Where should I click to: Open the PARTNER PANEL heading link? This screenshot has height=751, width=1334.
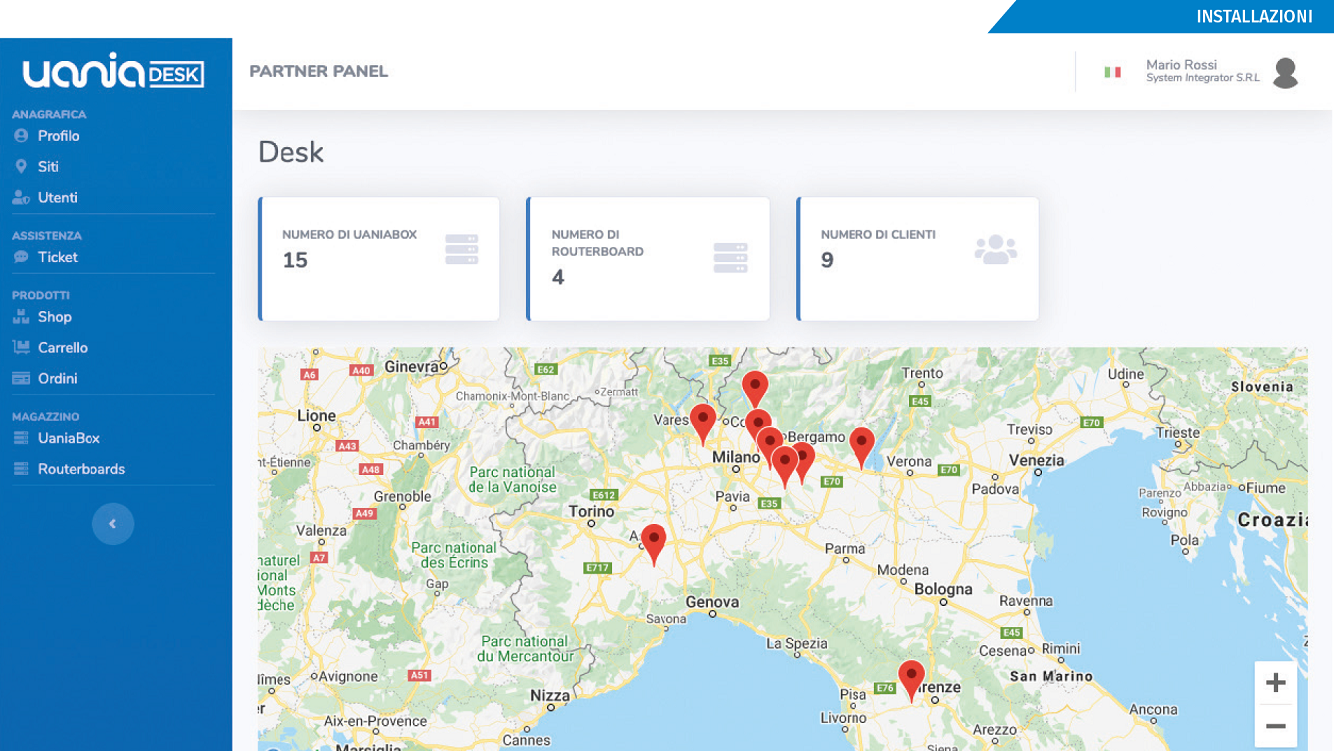pos(318,71)
